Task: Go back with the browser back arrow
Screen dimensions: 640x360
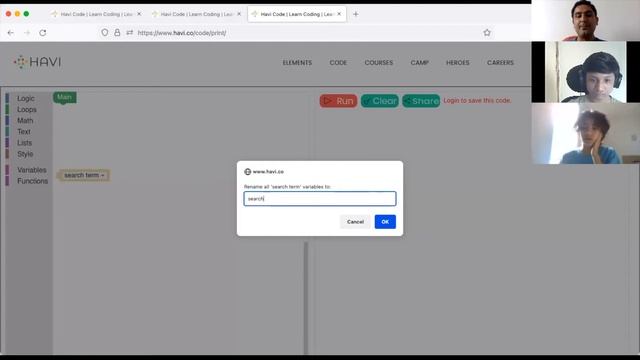Action: click(x=11, y=33)
